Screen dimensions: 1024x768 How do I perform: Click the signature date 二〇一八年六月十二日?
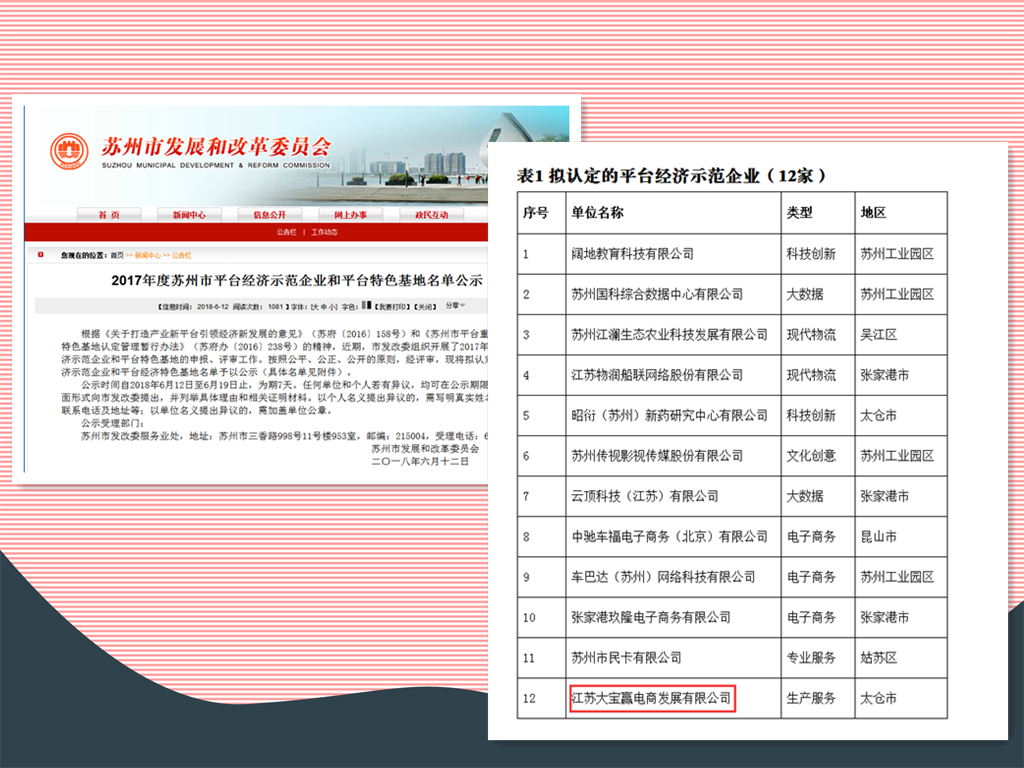click(x=420, y=462)
